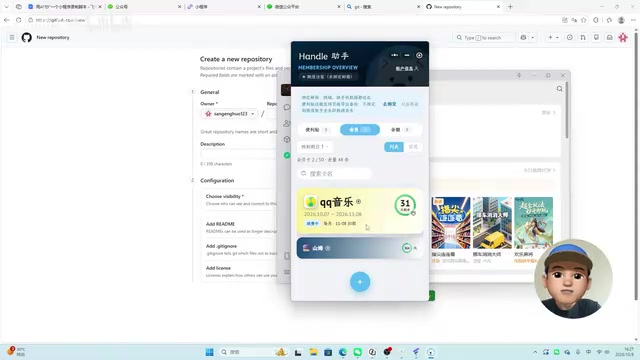640x360 pixels.
Task: Open the GitHub home logo
Action: 27,38
